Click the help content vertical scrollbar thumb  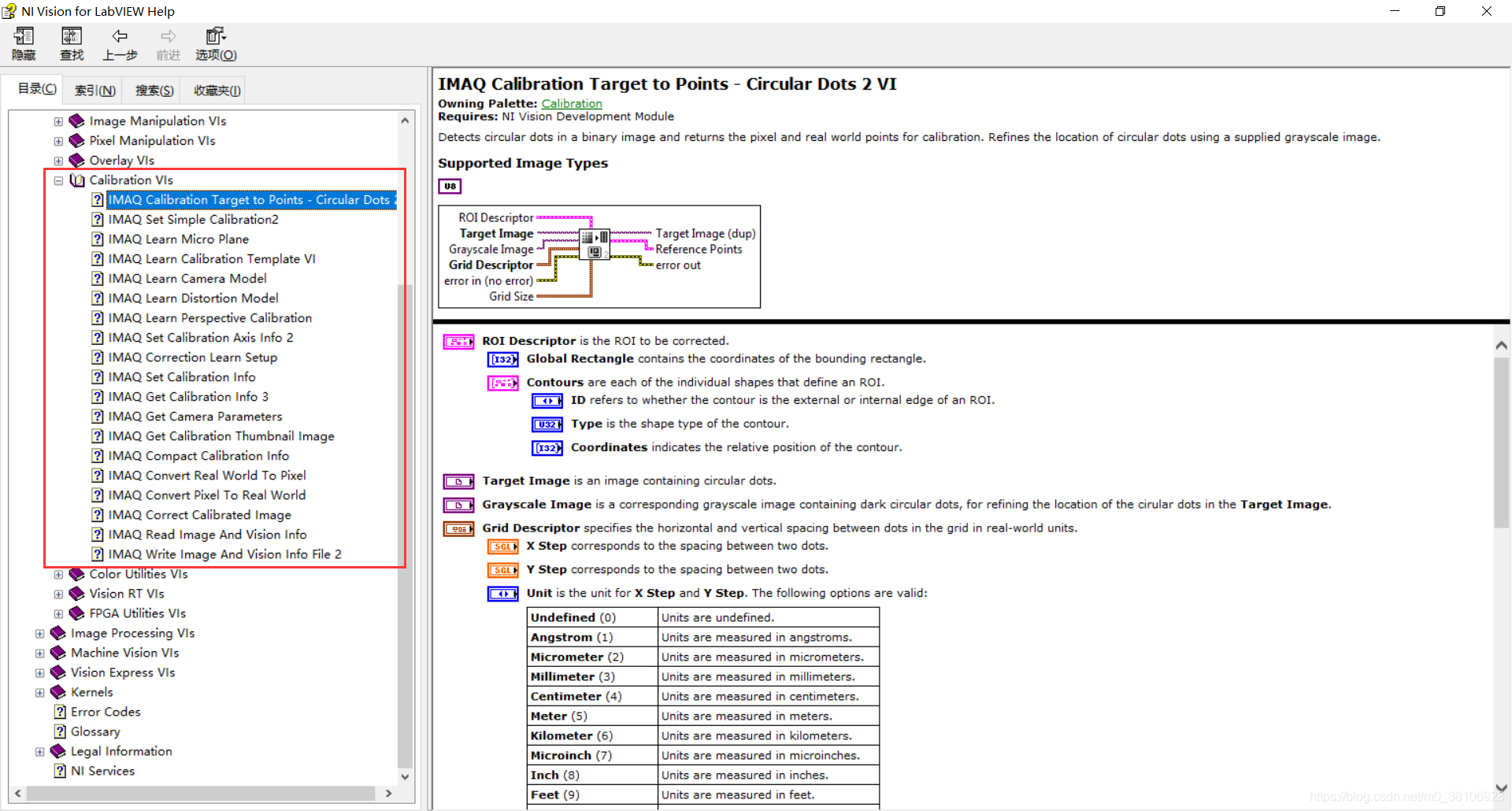(1501, 443)
